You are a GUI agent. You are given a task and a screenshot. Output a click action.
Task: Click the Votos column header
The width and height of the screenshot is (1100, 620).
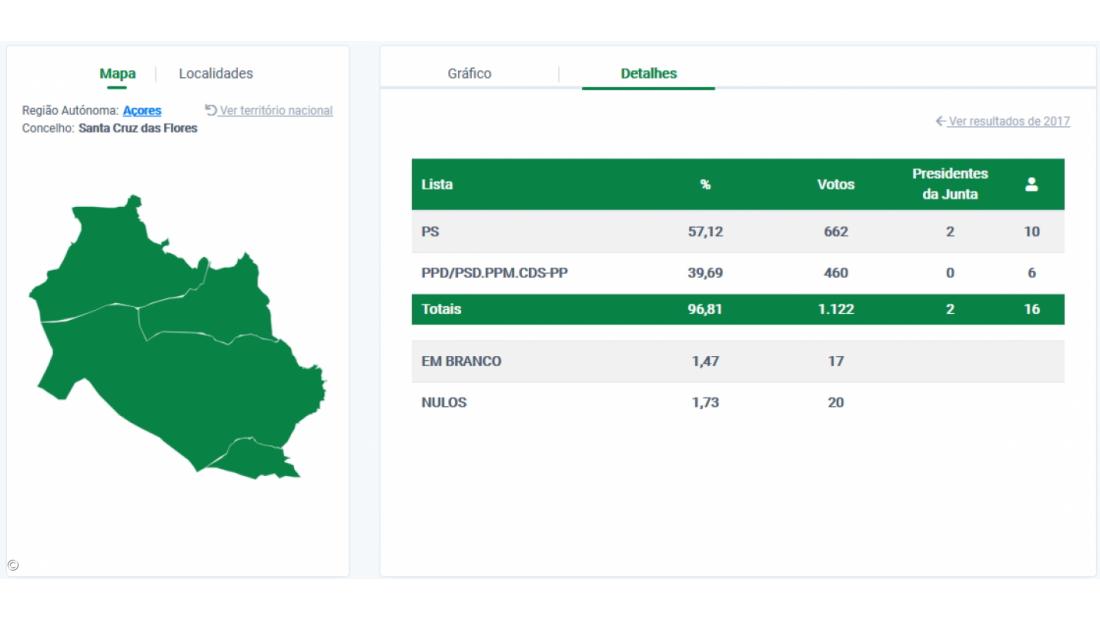(835, 184)
